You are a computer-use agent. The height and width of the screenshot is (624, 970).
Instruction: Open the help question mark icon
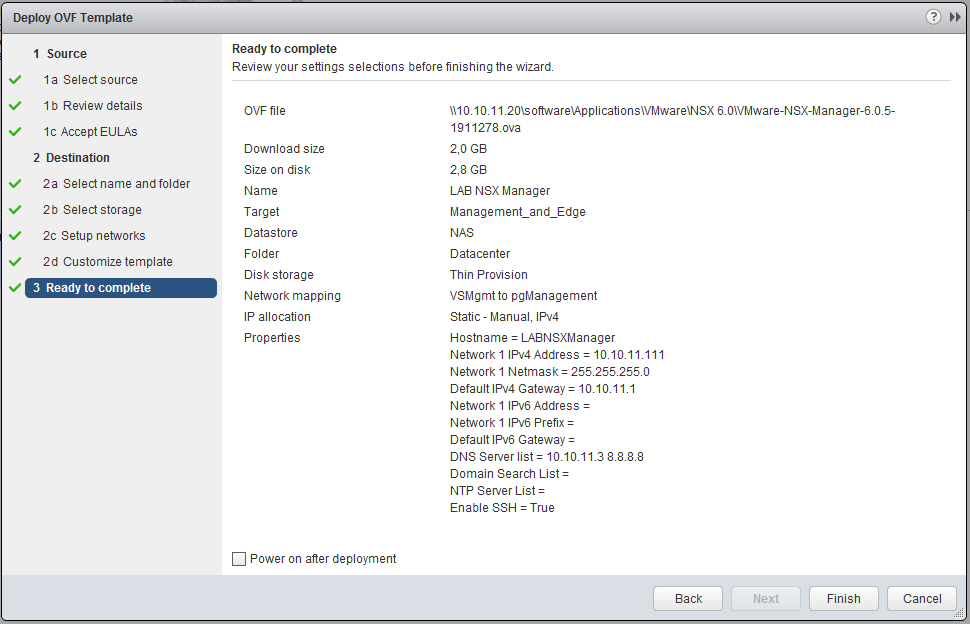tap(933, 17)
